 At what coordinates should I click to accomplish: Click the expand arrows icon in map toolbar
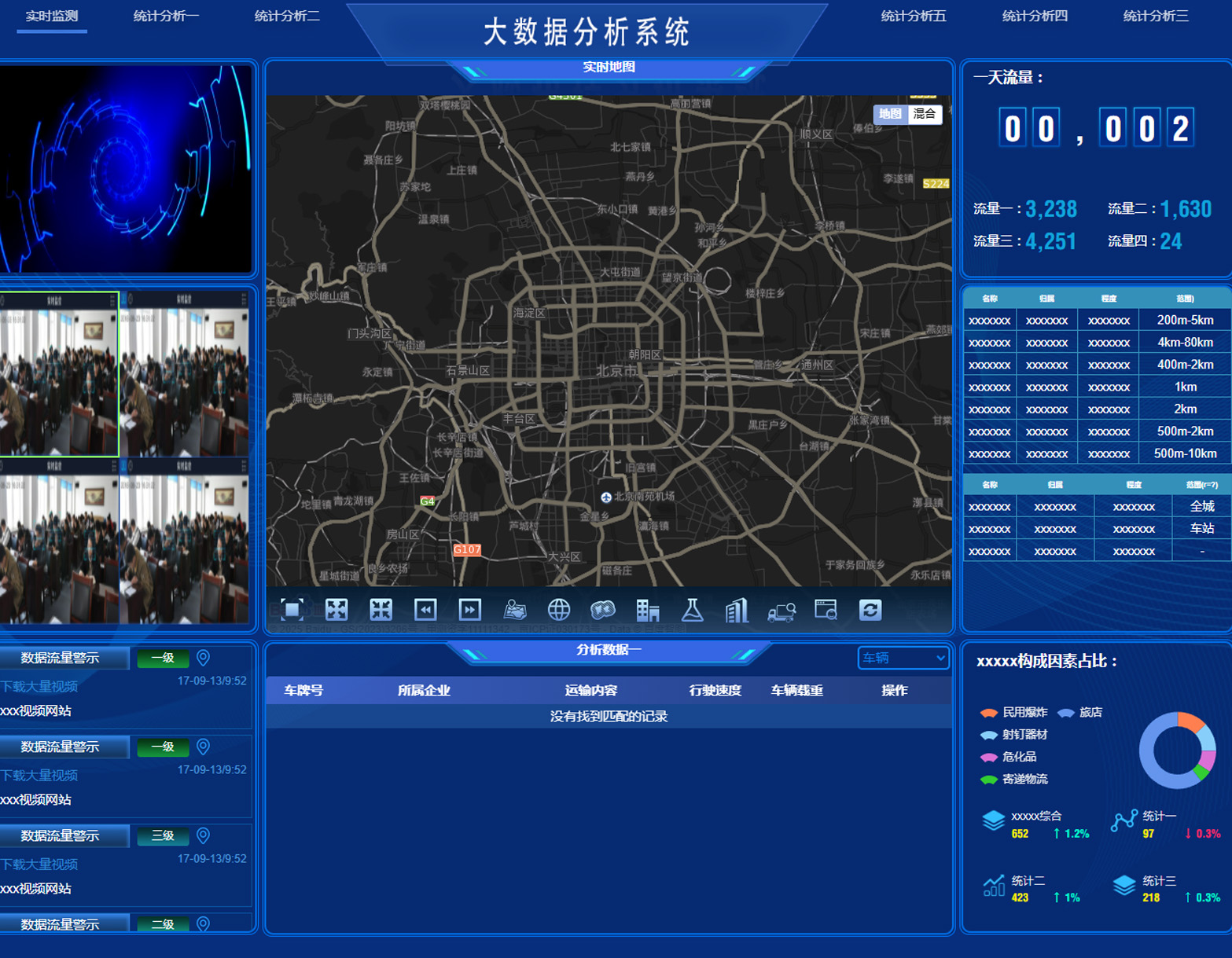click(x=337, y=610)
